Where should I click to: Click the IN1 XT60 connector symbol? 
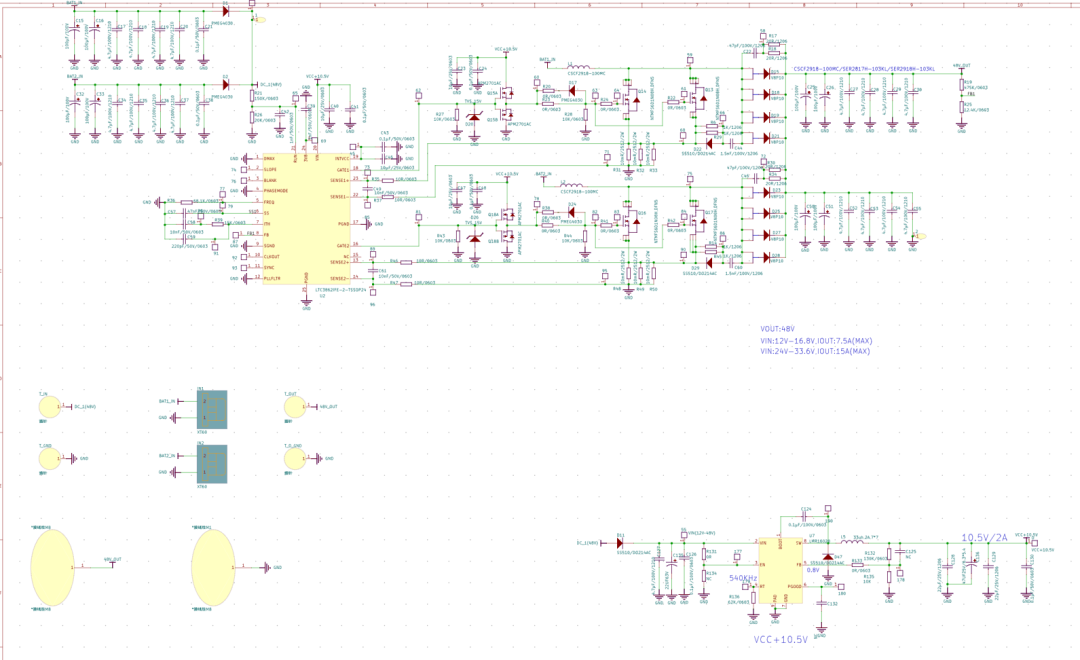tap(211, 409)
